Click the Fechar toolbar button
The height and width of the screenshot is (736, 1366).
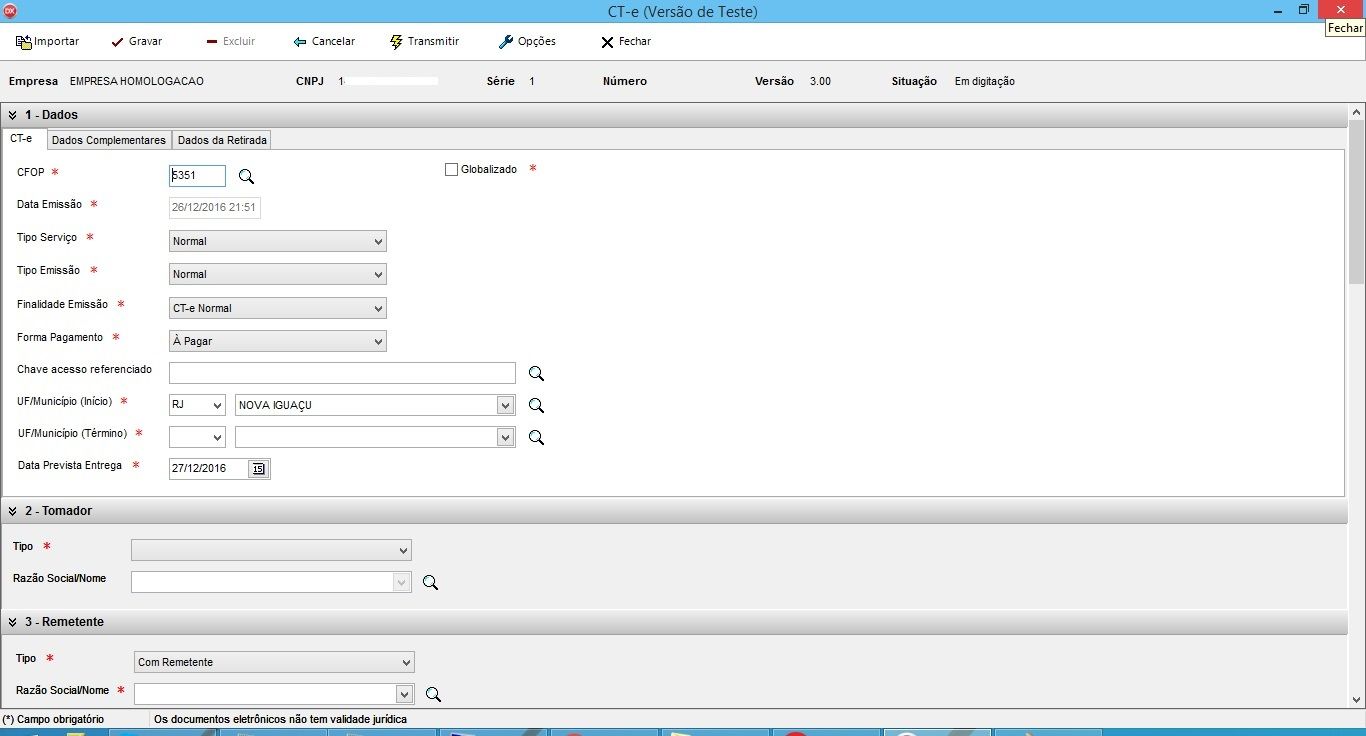pyautogui.click(x=626, y=42)
